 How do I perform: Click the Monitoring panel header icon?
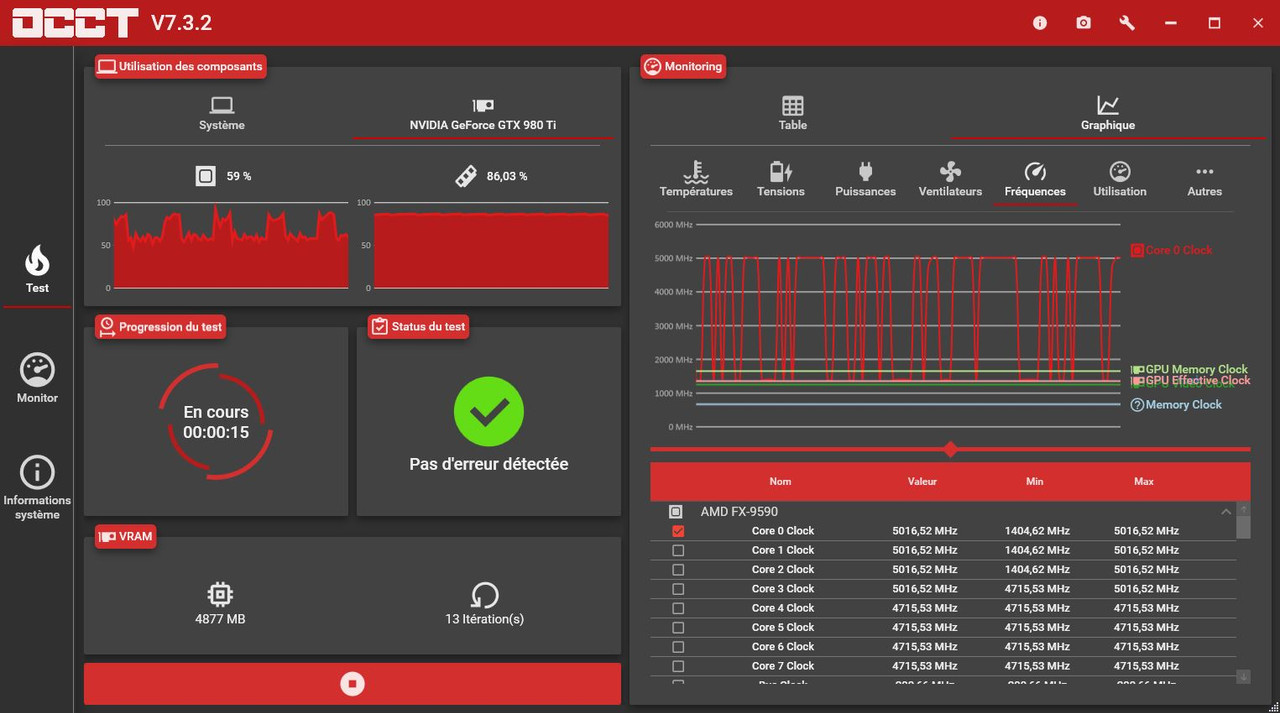tap(653, 67)
